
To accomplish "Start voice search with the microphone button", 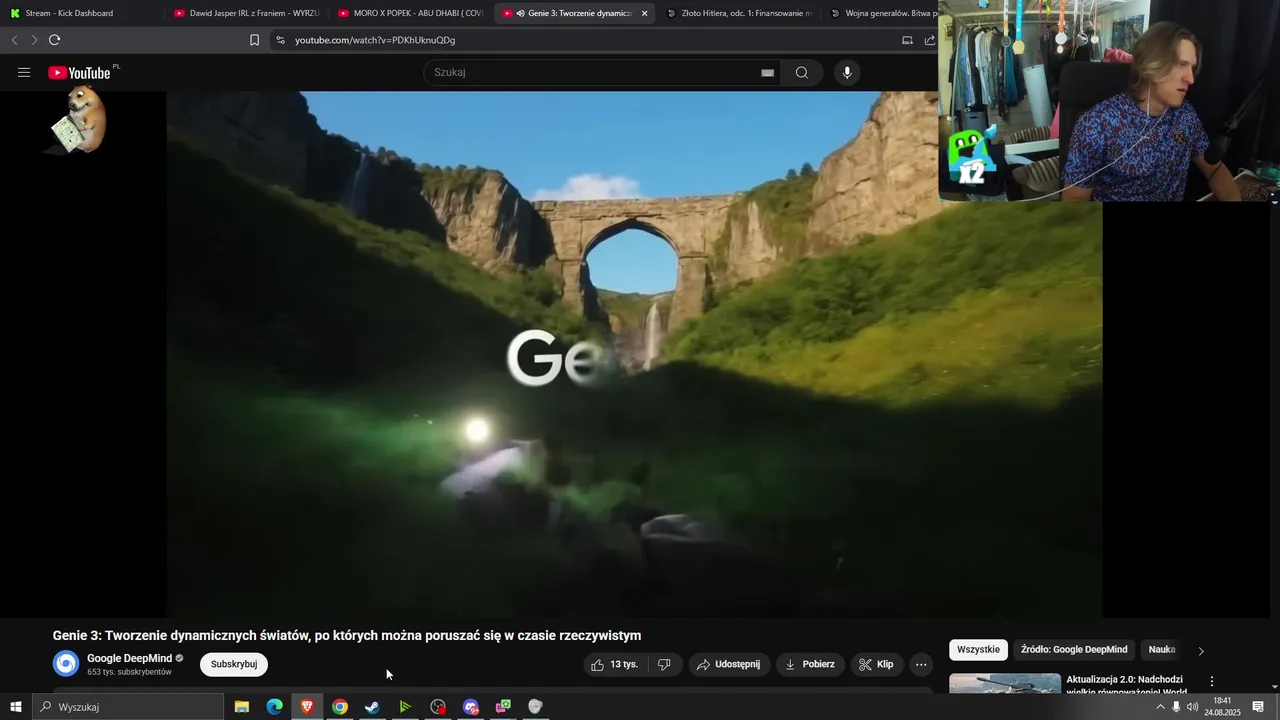I will [x=847, y=72].
